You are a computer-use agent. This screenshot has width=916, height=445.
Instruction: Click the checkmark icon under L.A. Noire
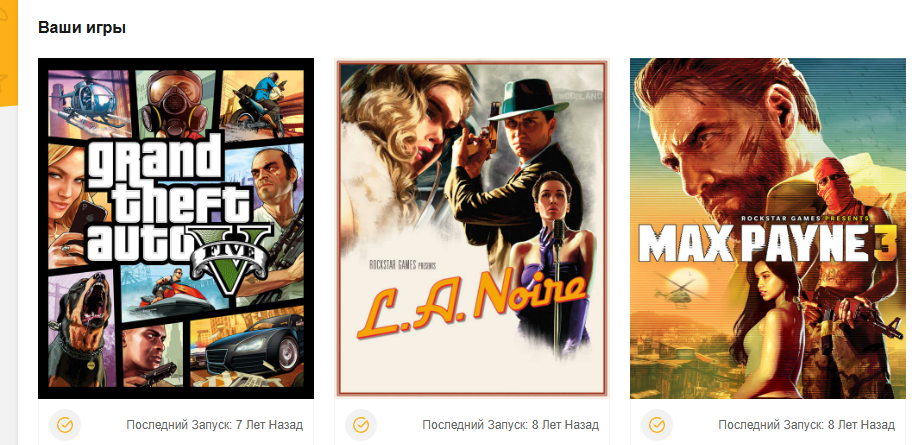pyautogui.click(x=361, y=425)
